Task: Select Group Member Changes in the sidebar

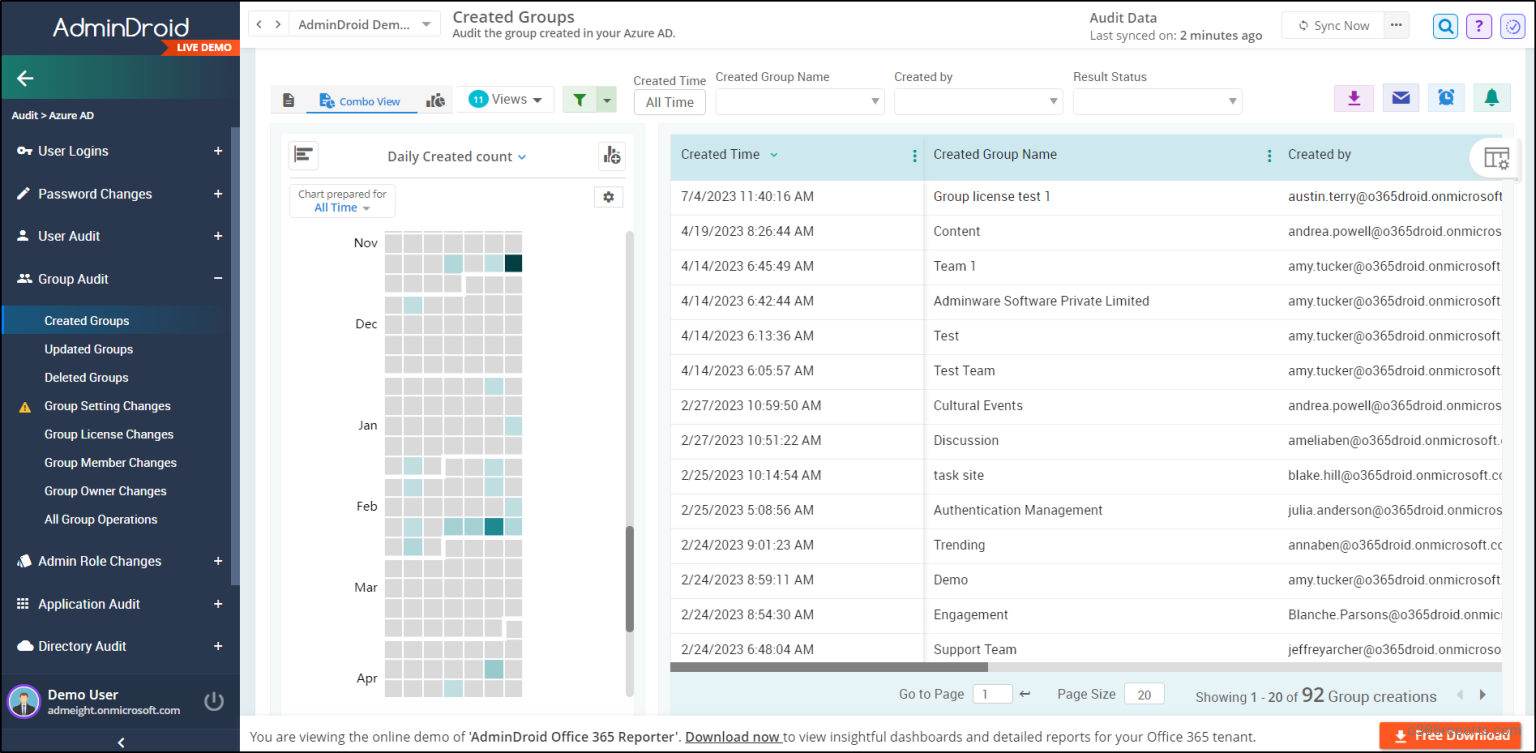Action: (110, 462)
